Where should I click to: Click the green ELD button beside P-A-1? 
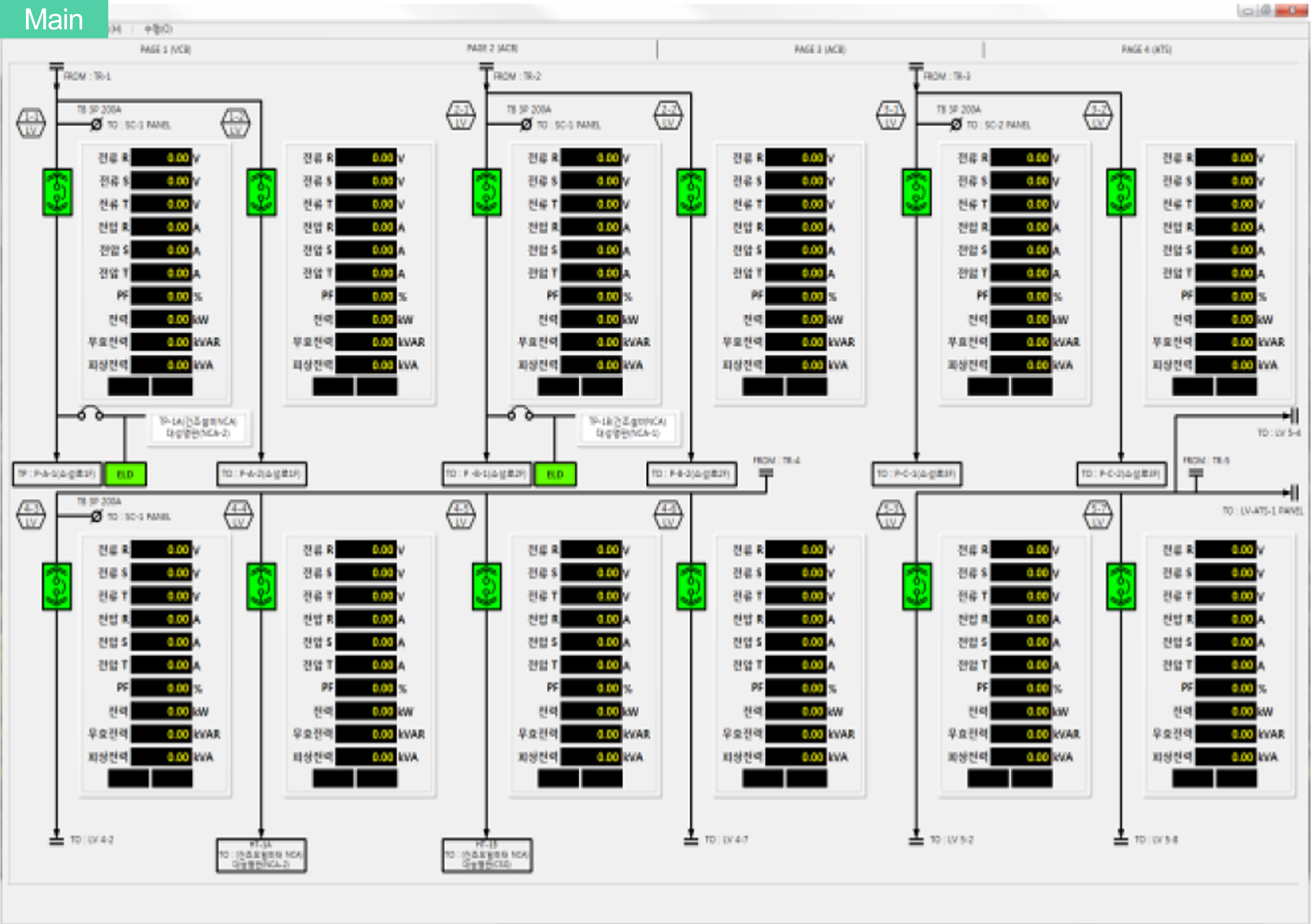tap(125, 474)
